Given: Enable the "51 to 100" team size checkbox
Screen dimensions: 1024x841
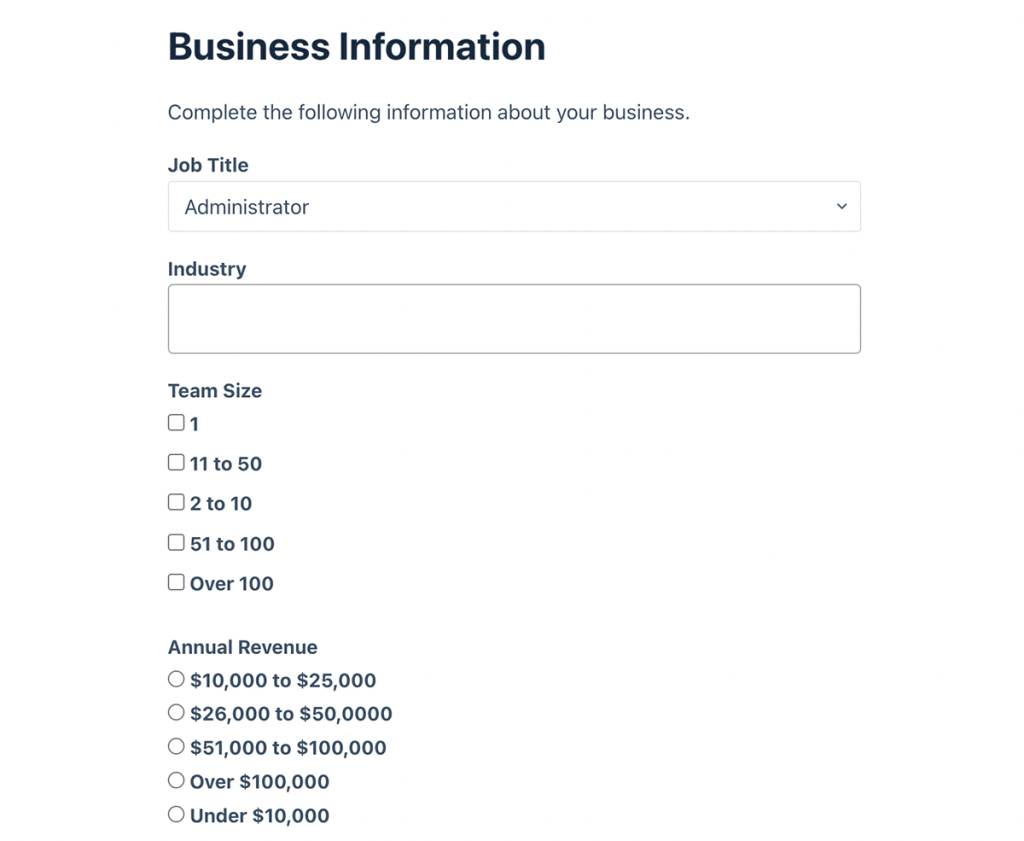Looking at the screenshot, I should point(175,542).
